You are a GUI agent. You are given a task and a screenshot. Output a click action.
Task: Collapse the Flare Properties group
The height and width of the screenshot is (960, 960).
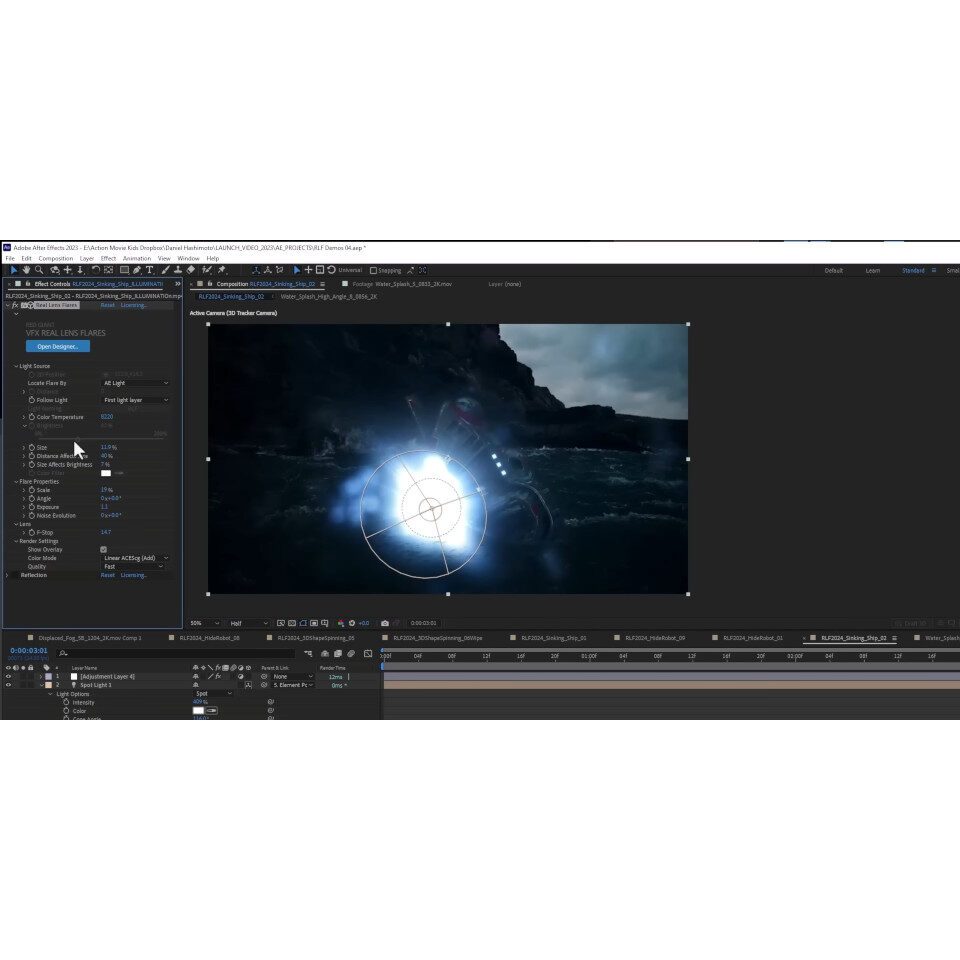(x=16, y=482)
